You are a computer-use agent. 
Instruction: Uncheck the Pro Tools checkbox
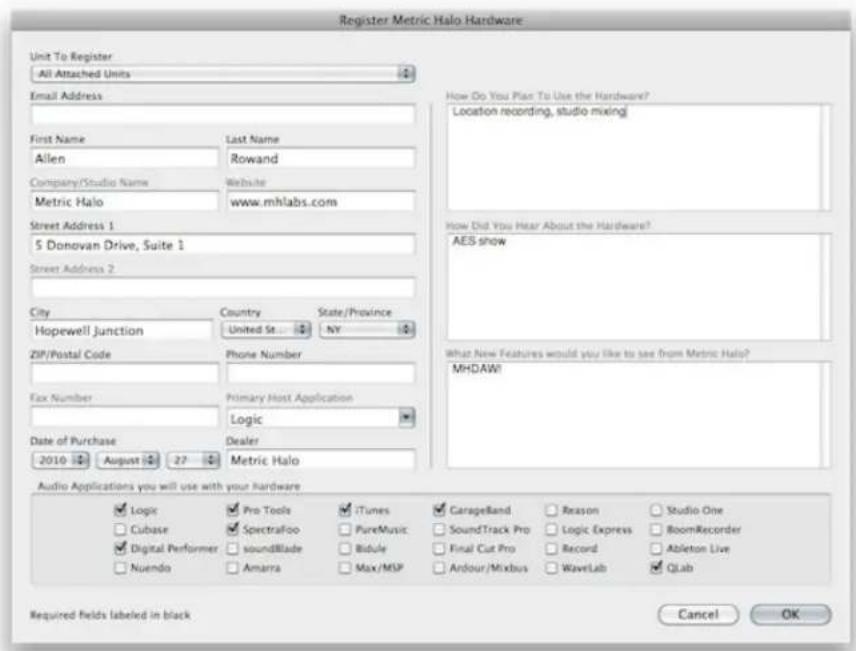click(x=233, y=510)
